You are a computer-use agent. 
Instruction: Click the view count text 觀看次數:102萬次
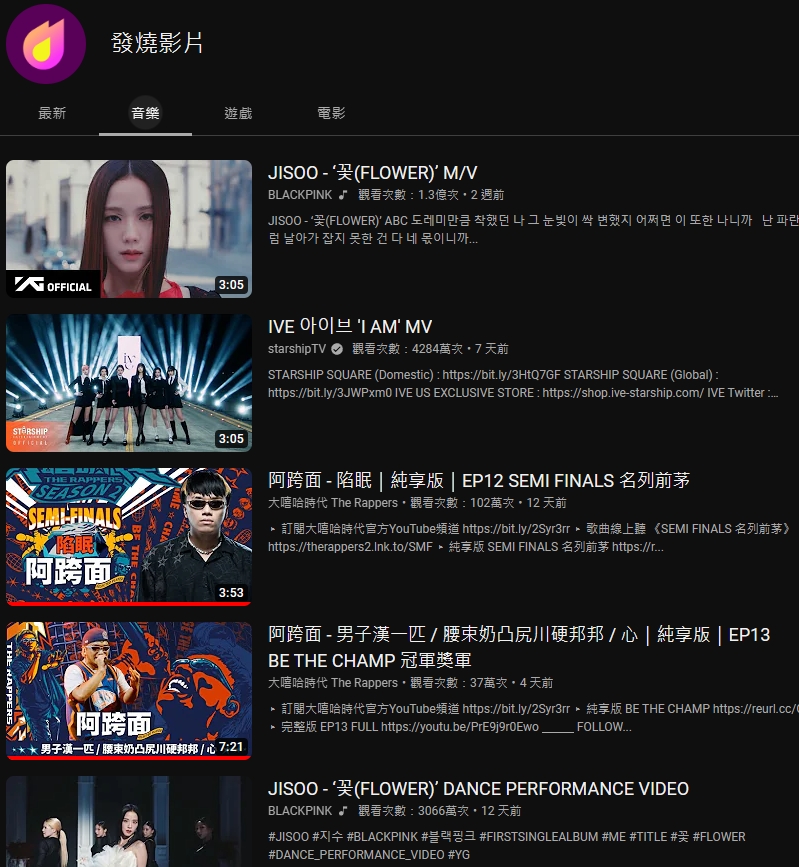pyautogui.click(x=462, y=503)
